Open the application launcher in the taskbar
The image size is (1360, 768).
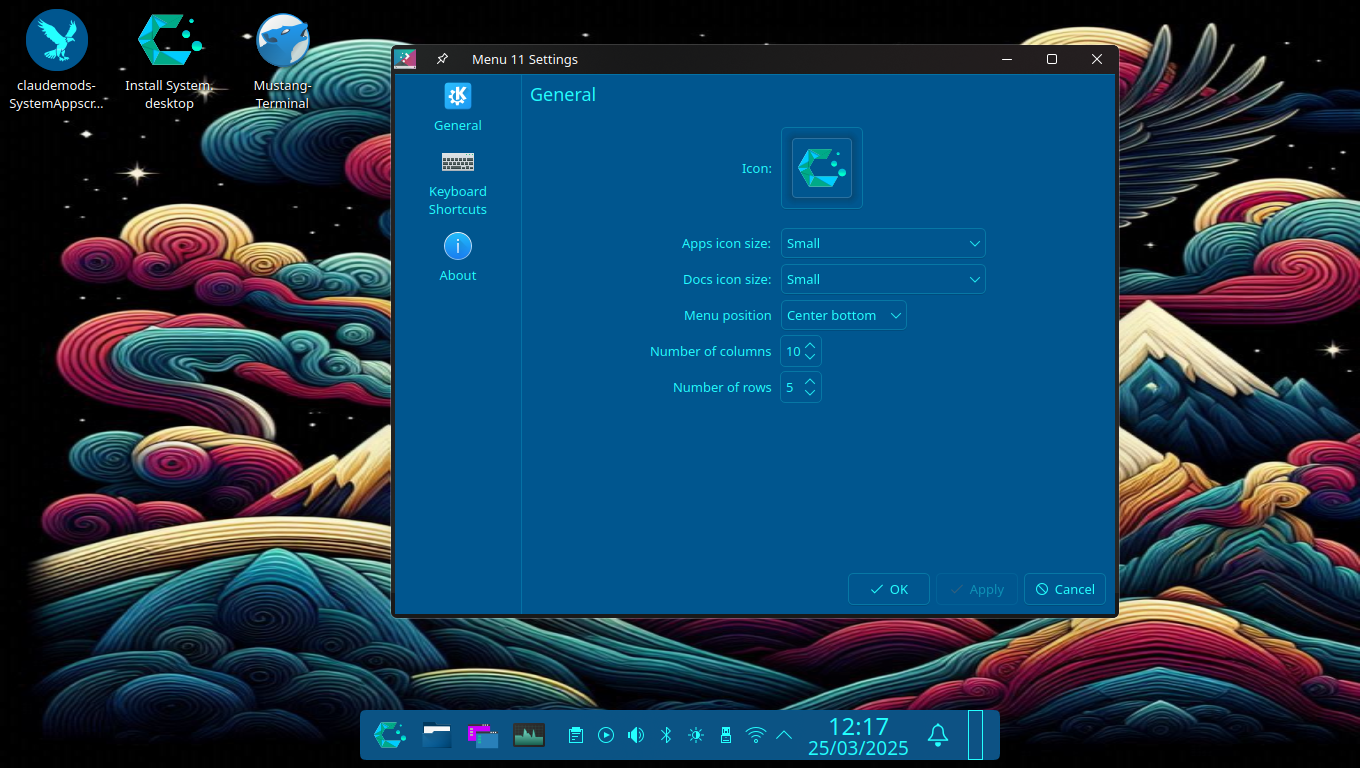pyautogui.click(x=389, y=735)
